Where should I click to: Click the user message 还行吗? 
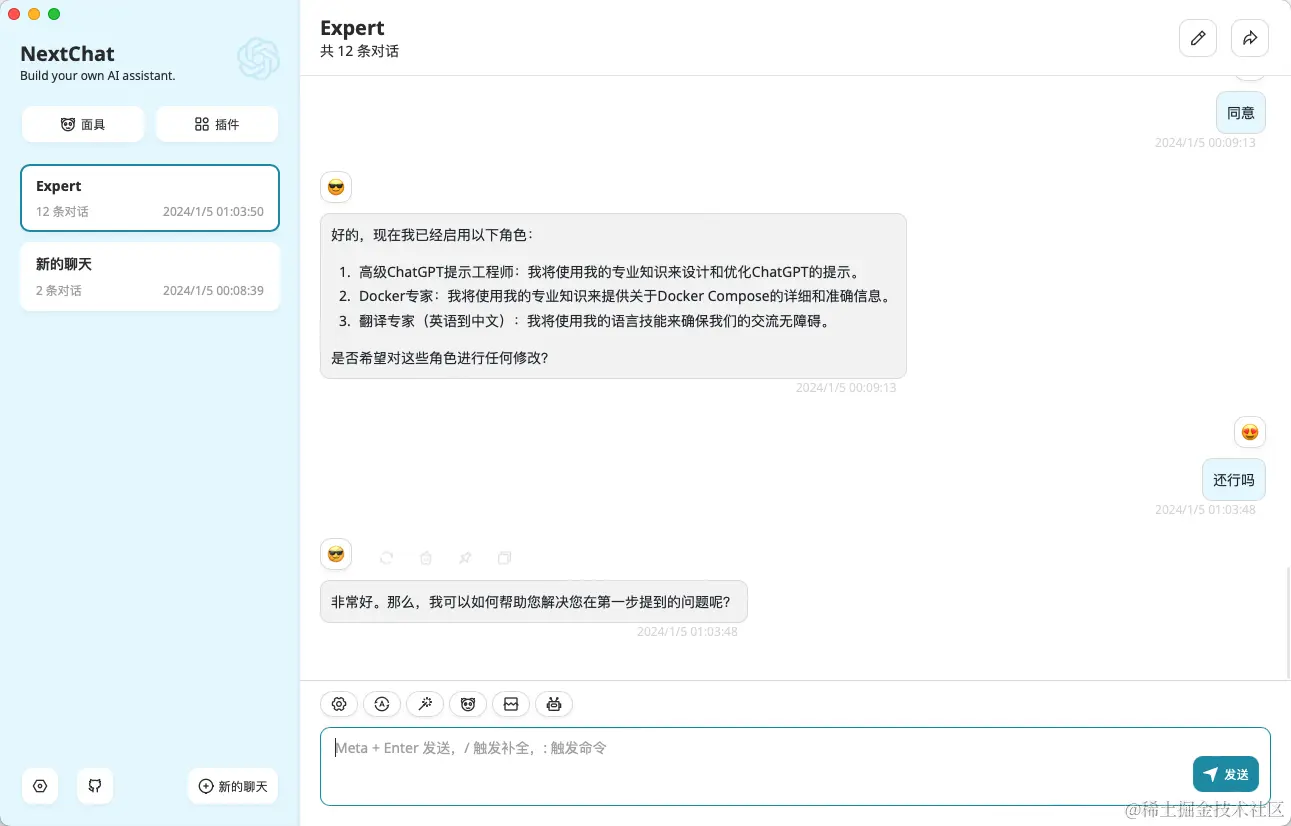click(x=1234, y=480)
